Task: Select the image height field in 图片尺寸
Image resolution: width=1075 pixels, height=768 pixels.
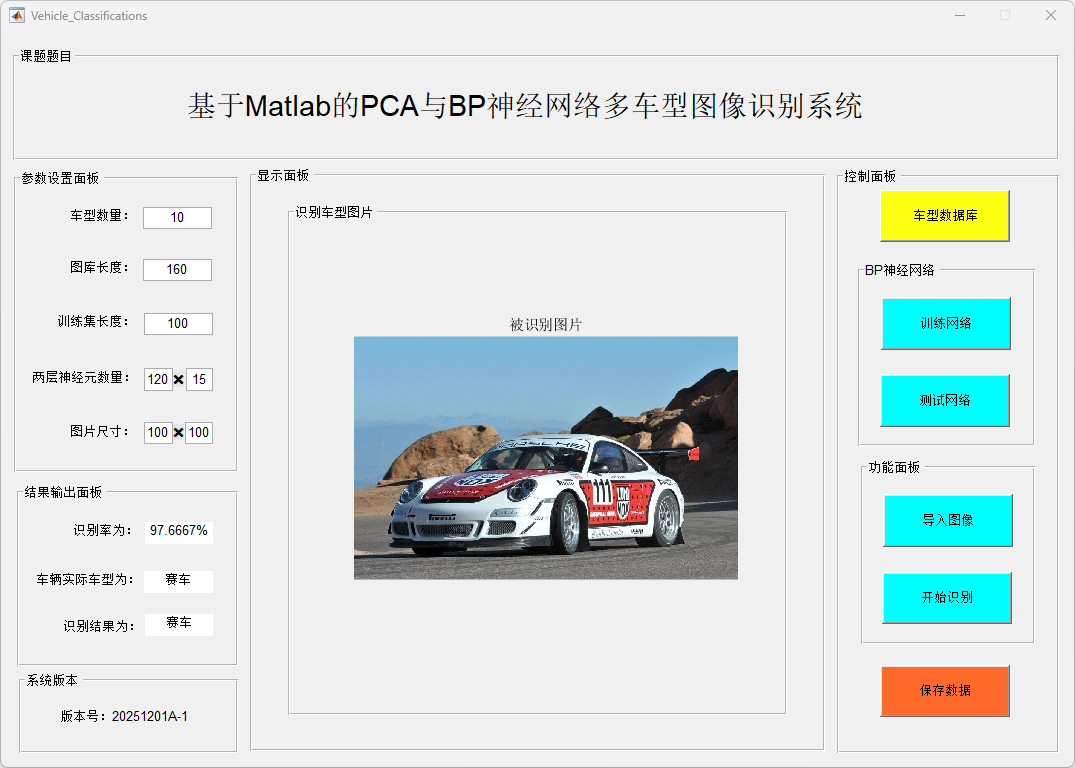Action: [199, 433]
